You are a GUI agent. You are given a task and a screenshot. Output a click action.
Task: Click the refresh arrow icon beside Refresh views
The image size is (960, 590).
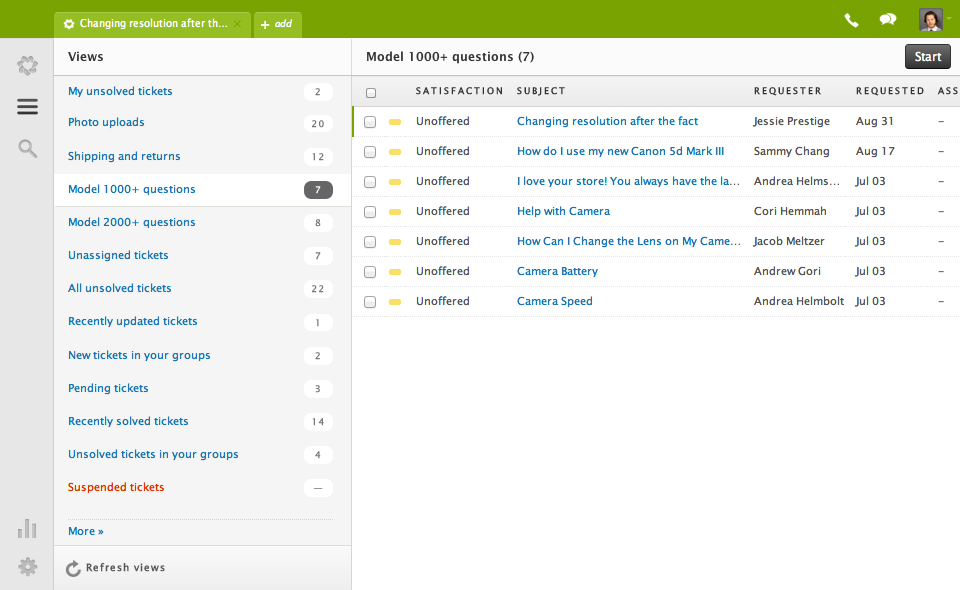[x=73, y=568]
